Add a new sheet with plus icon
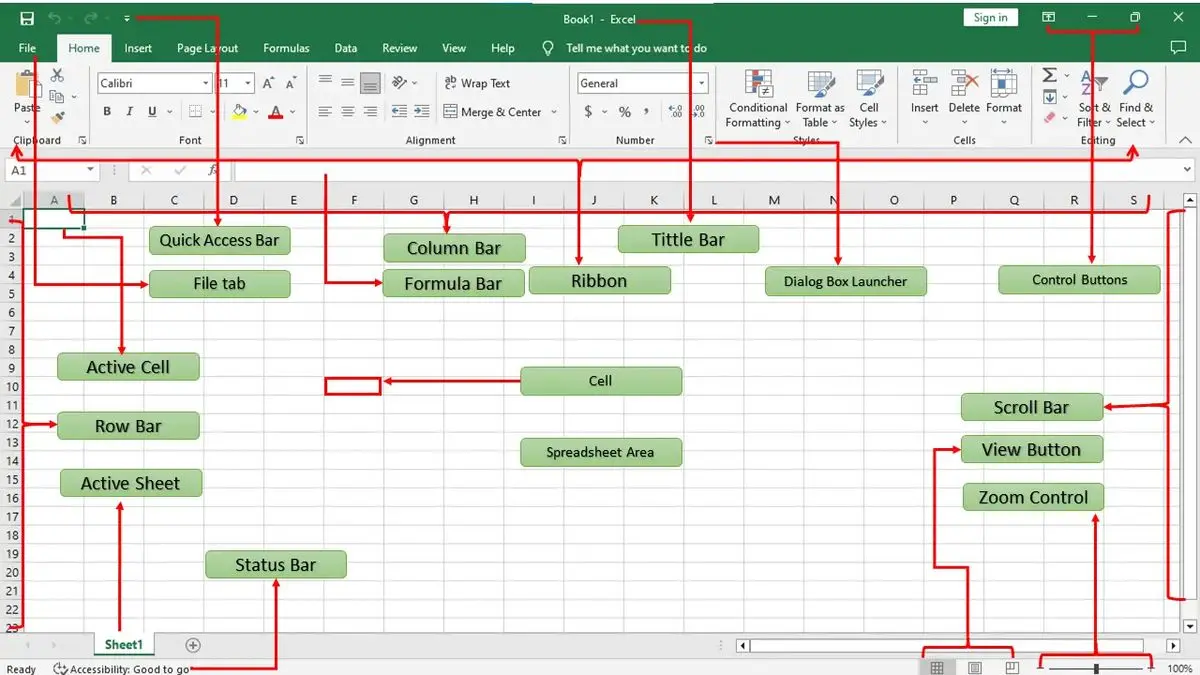 pyautogui.click(x=193, y=646)
